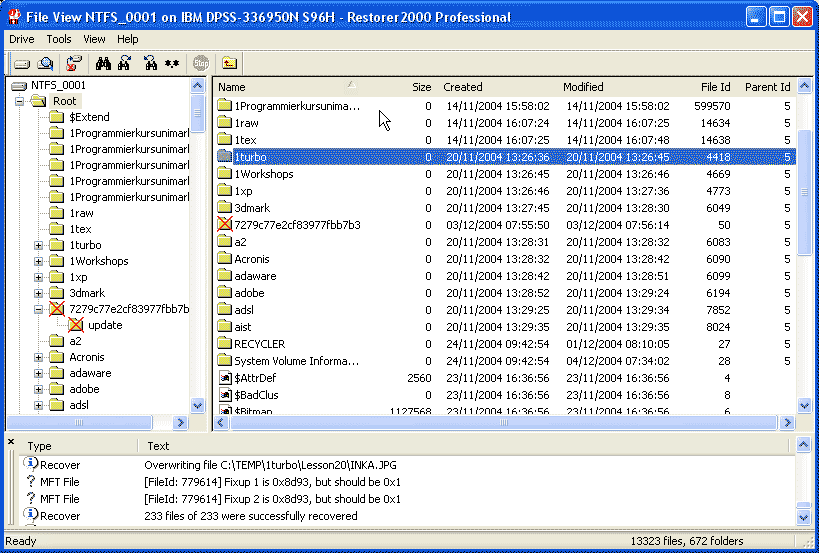Click the scan drive magnifier toolbar icon
The height and width of the screenshot is (553, 819).
[x=45, y=64]
